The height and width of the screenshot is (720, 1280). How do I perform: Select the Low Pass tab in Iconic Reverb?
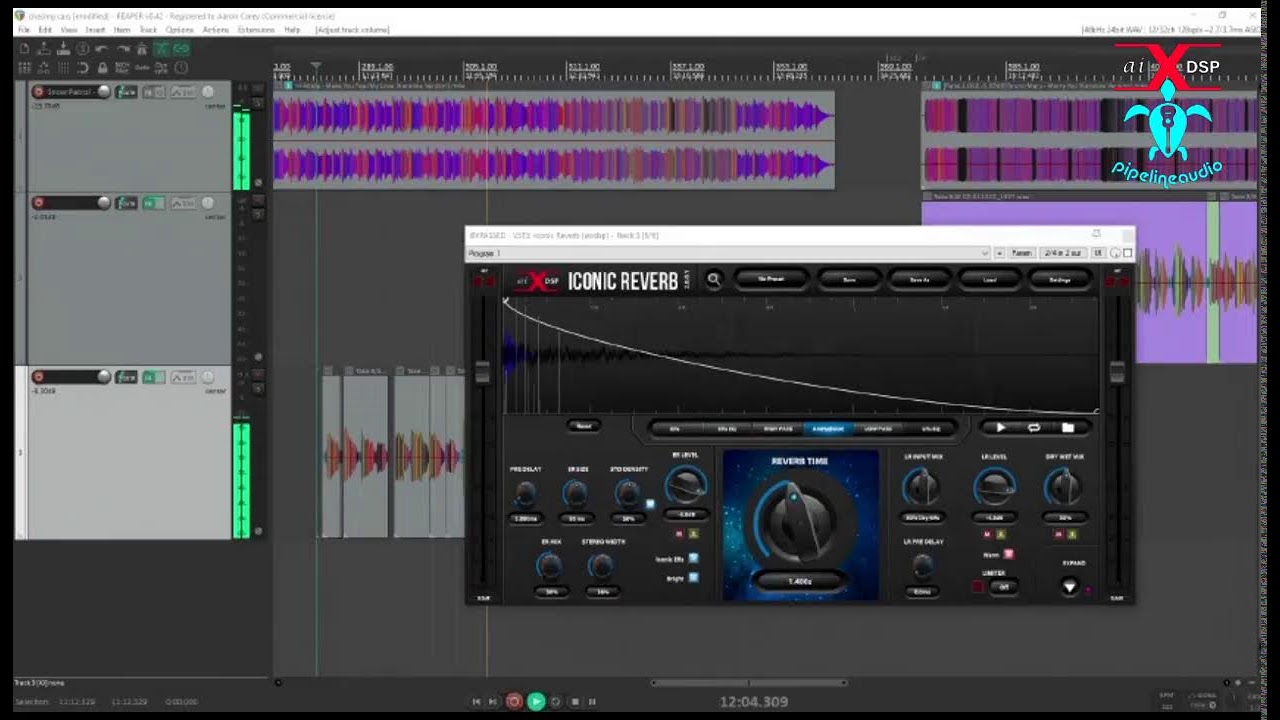(x=877, y=428)
